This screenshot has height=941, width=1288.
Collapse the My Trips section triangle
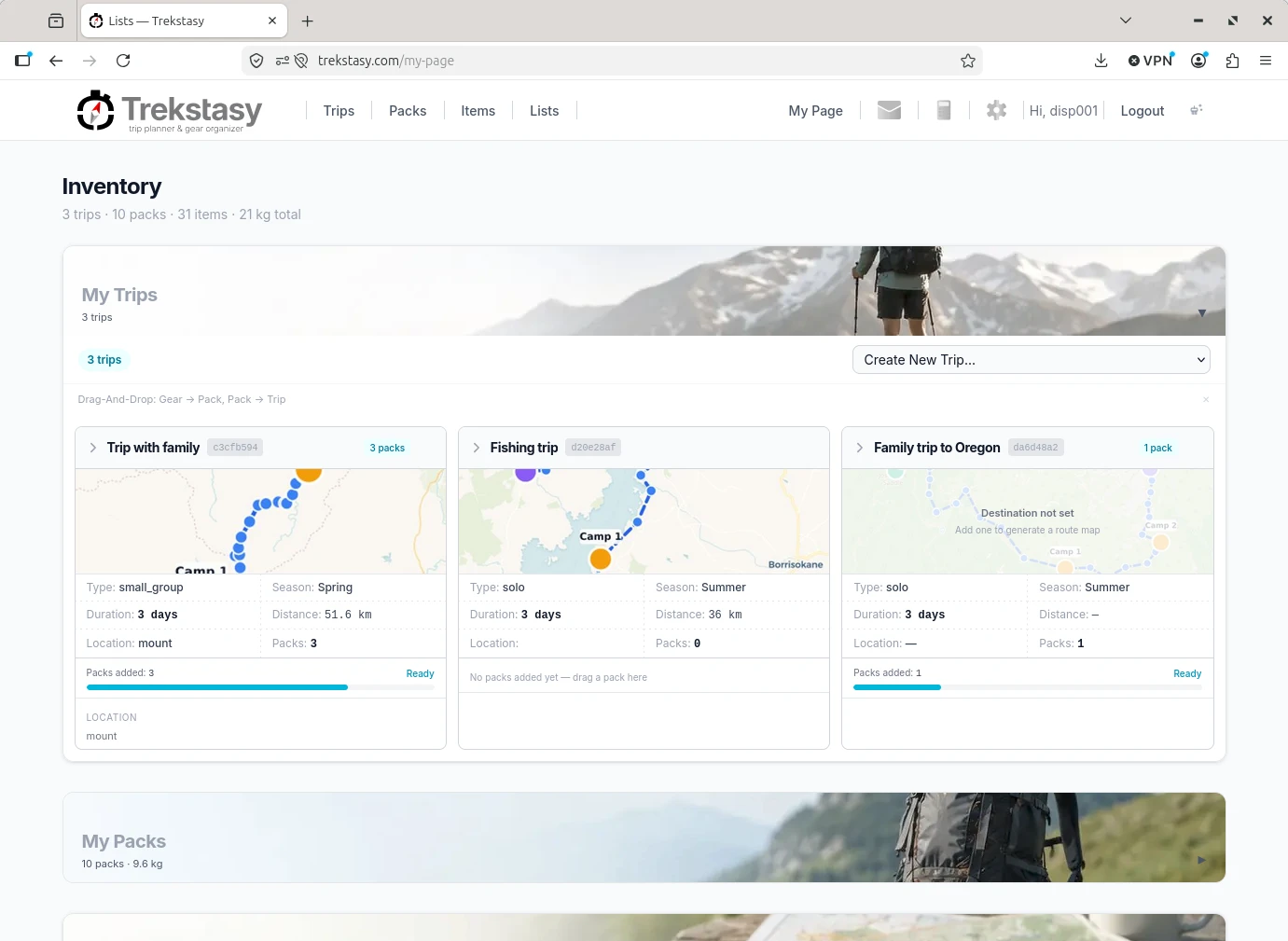click(x=1202, y=313)
